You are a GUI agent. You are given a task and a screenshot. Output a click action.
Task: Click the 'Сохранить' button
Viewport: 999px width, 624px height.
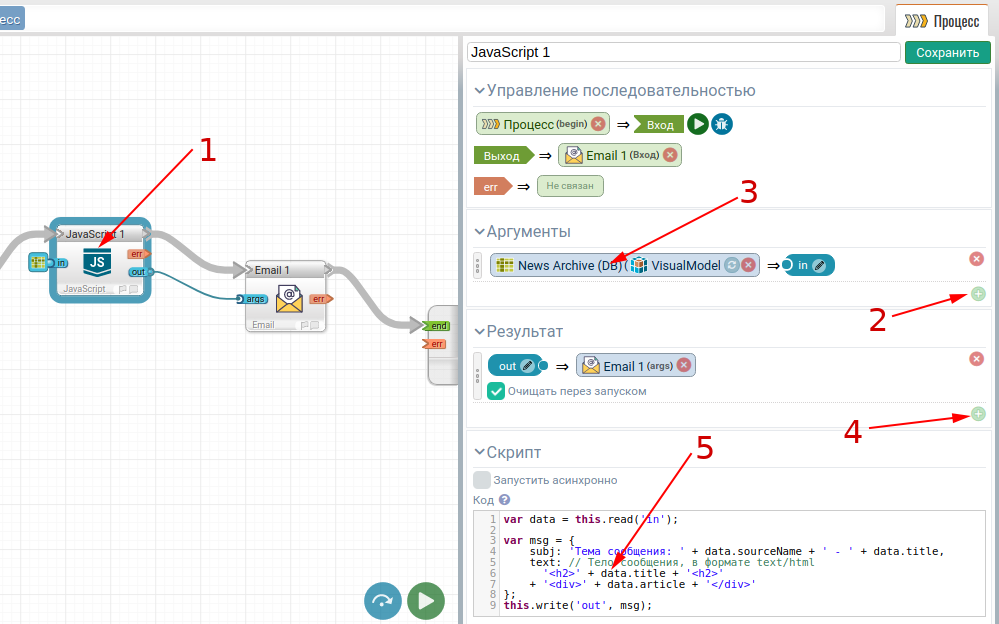[x=947, y=52]
